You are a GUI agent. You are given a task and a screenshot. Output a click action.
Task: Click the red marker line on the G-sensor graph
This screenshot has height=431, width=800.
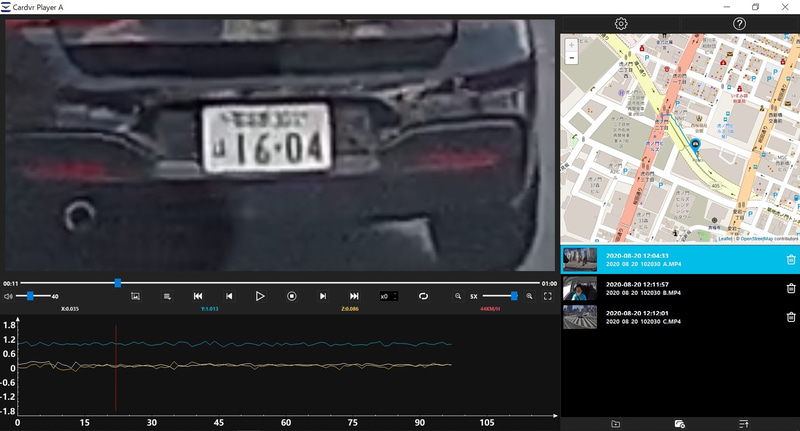[x=116, y=368]
